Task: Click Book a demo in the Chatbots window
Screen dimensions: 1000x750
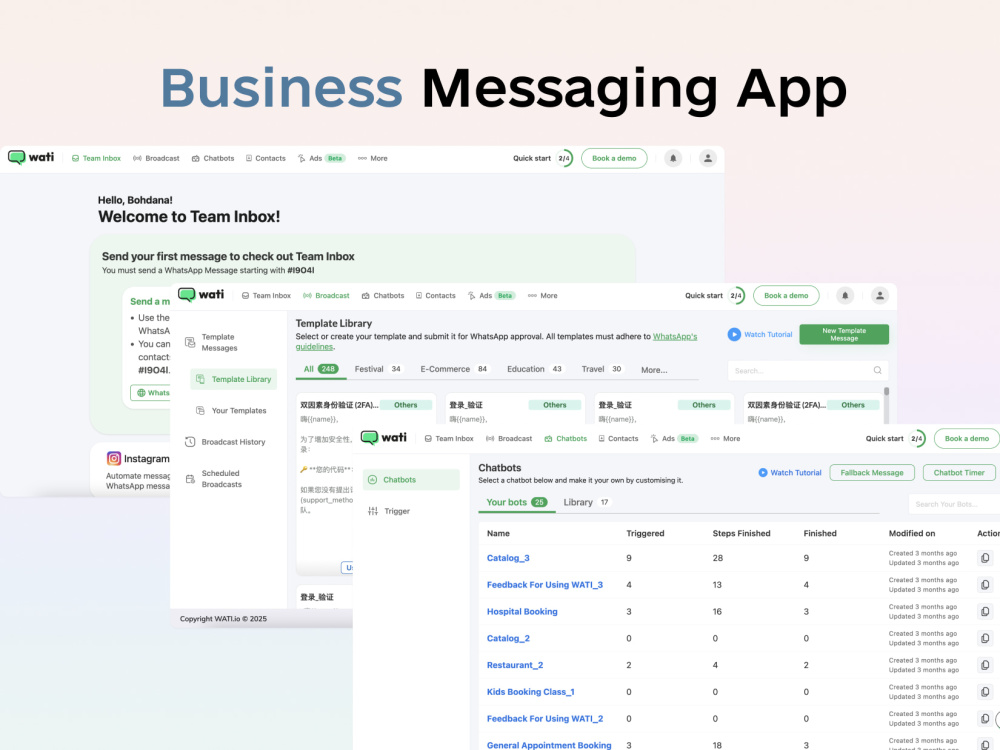Action: point(967,439)
